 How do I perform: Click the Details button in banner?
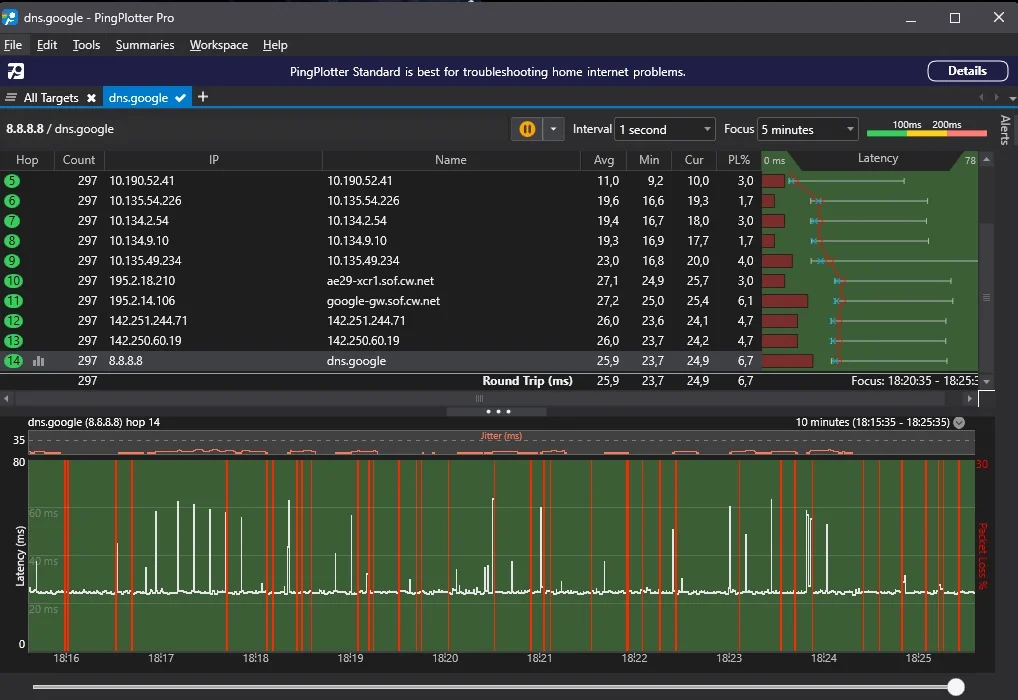[x=967, y=71]
